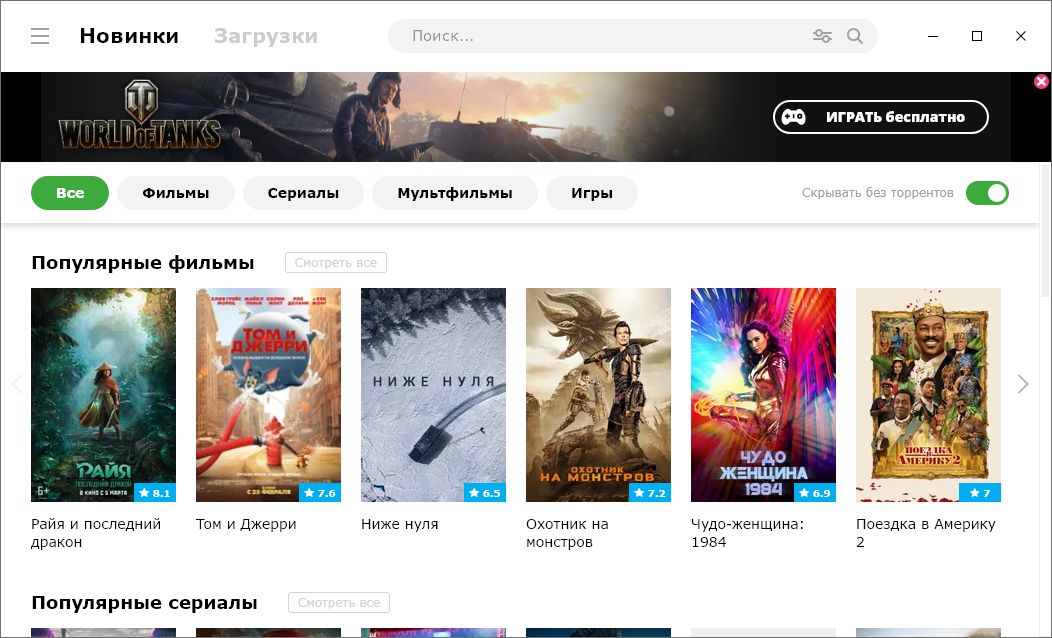Click the 8.1 rating badge on Райя
1052x638 pixels.
(155, 492)
